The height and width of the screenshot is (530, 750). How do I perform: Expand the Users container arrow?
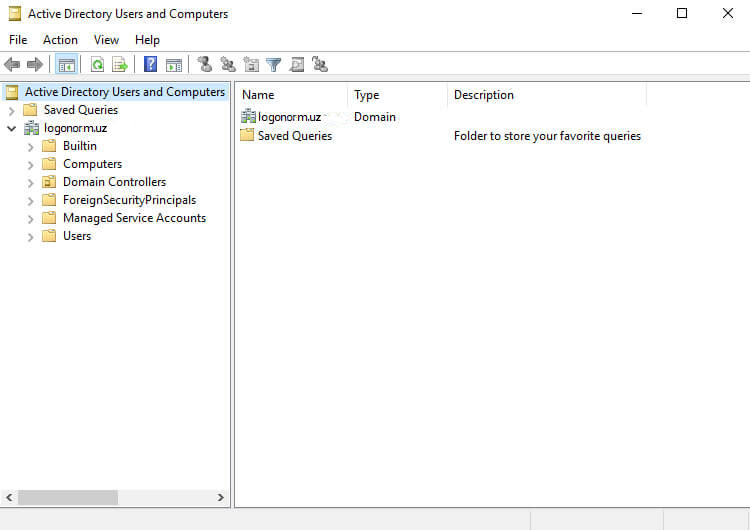31,237
